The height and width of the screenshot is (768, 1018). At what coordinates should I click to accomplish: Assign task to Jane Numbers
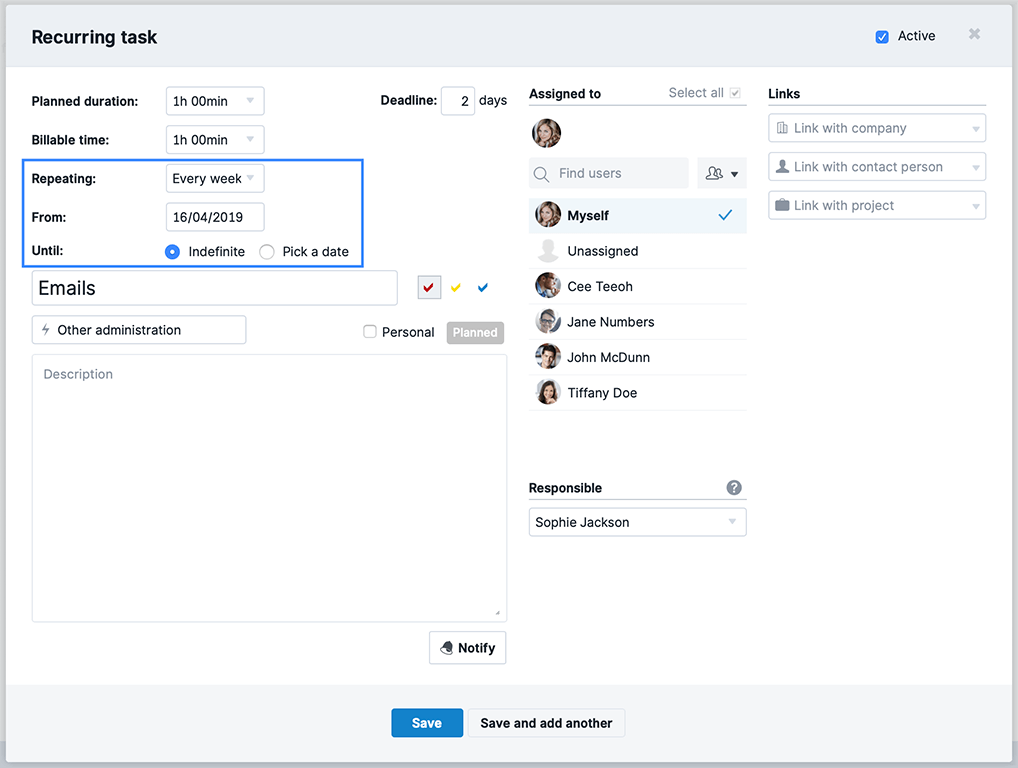638,322
